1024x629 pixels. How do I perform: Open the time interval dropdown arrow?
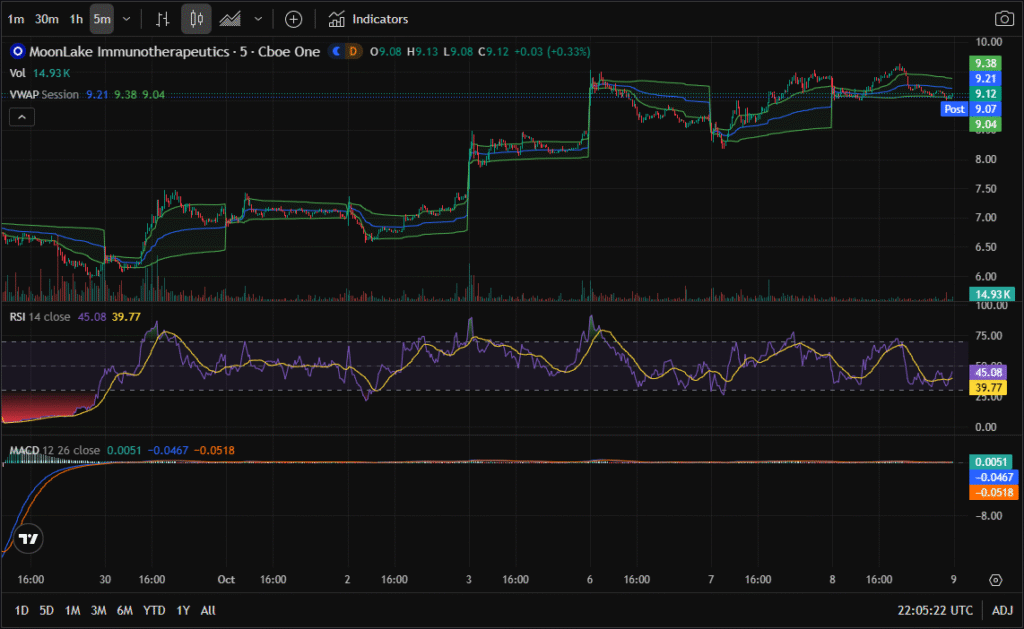click(126, 19)
